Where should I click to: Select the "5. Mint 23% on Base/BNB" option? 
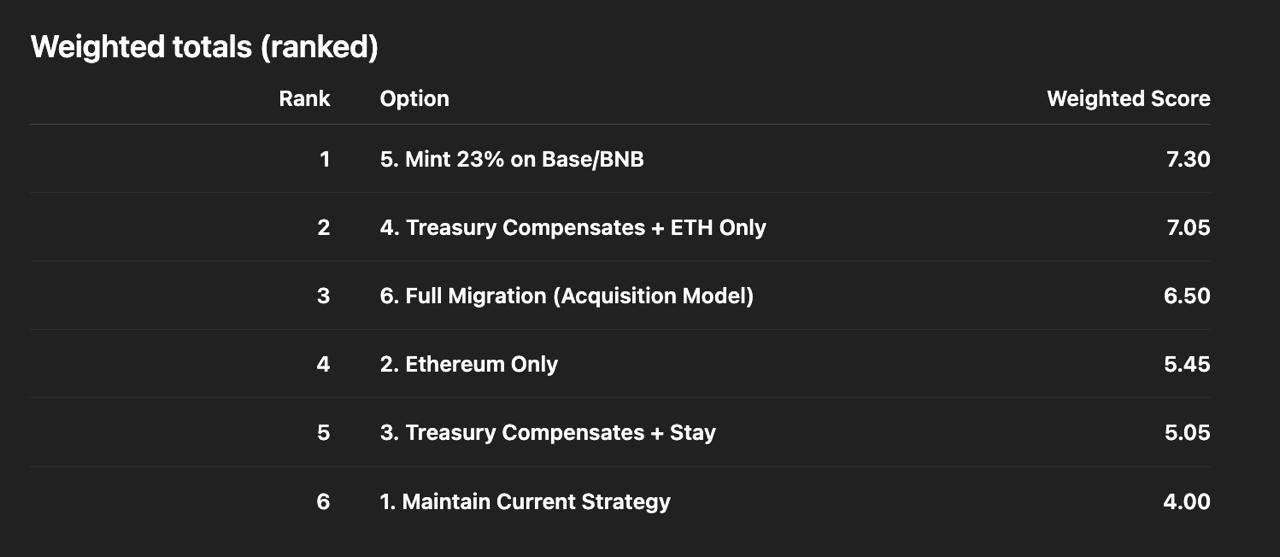[511, 159]
